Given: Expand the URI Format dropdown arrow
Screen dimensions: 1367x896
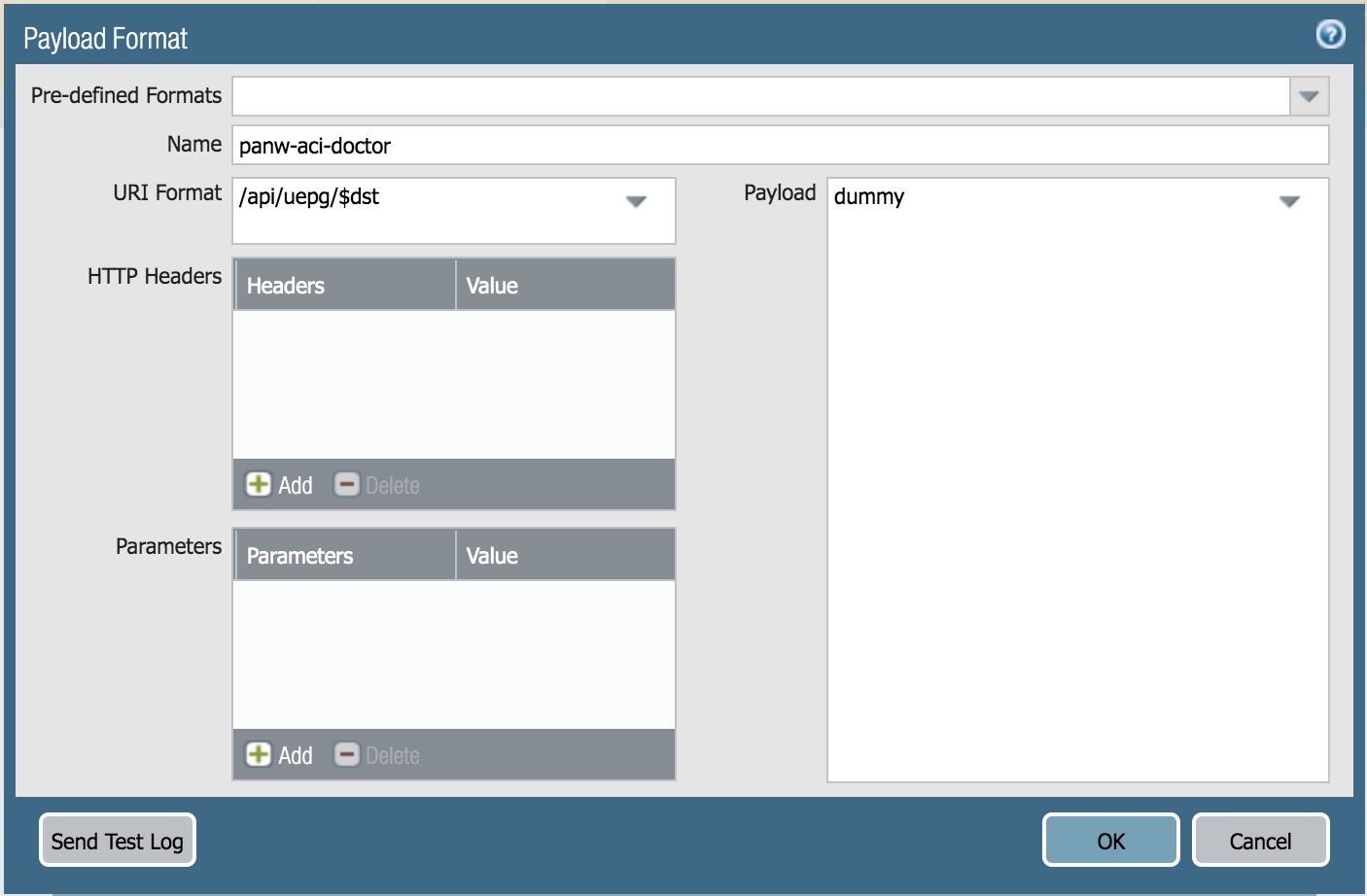Looking at the screenshot, I should point(636,201).
